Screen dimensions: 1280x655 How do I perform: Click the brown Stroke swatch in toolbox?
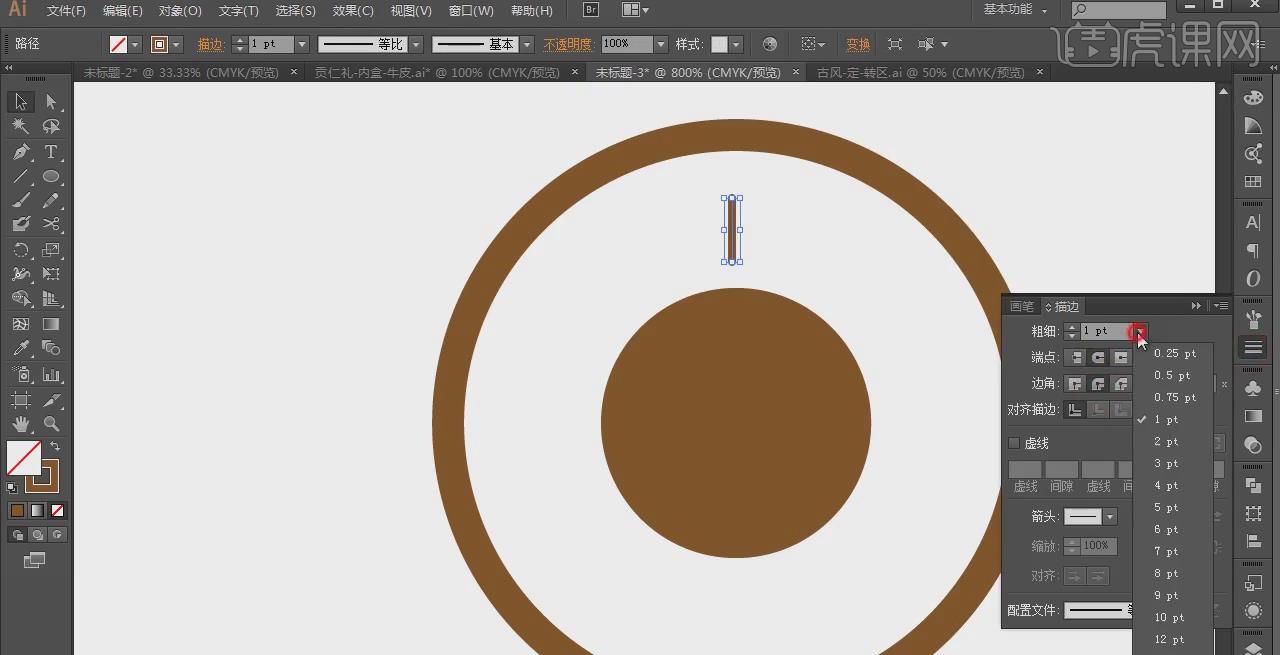pos(43,476)
